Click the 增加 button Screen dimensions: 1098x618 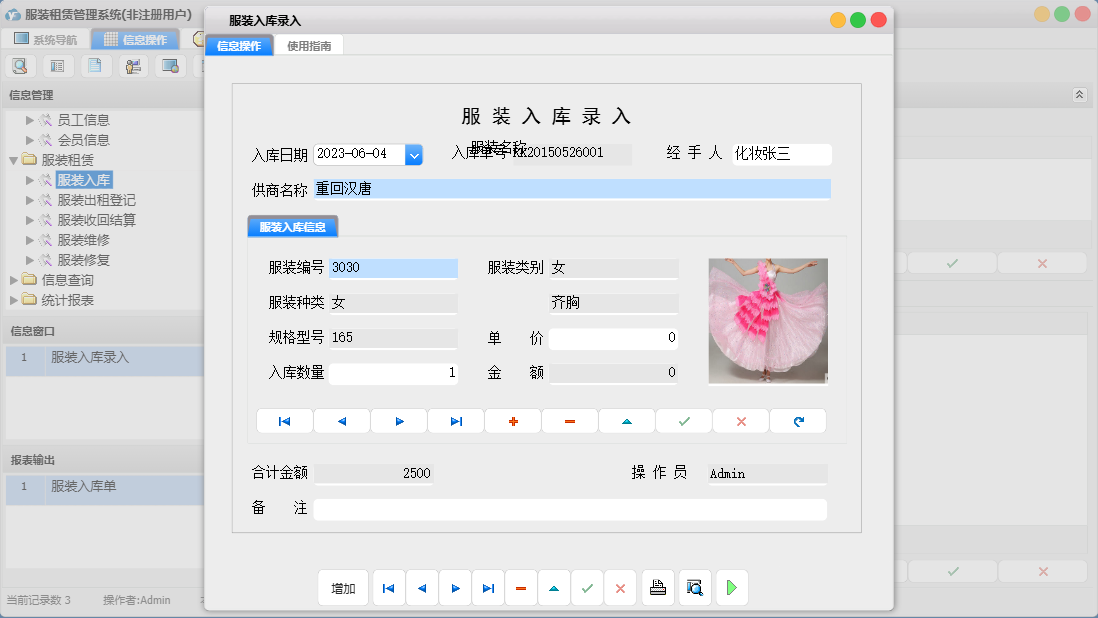pyautogui.click(x=342, y=588)
